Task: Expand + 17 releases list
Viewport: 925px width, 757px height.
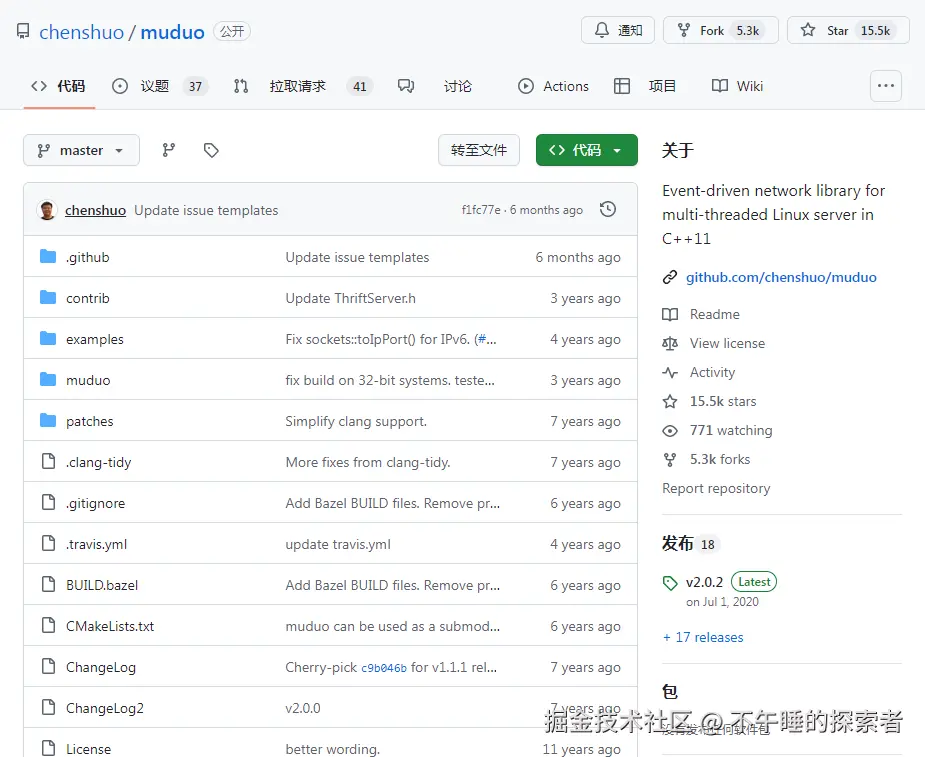Action: click(703, 637)
